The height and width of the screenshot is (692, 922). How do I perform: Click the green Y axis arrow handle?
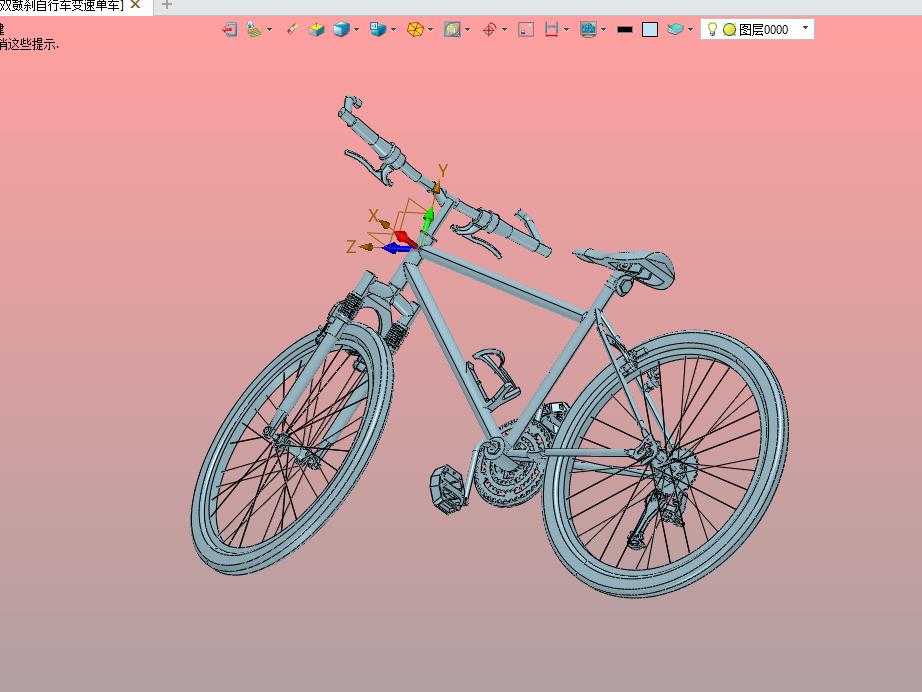tap(428, 217)
